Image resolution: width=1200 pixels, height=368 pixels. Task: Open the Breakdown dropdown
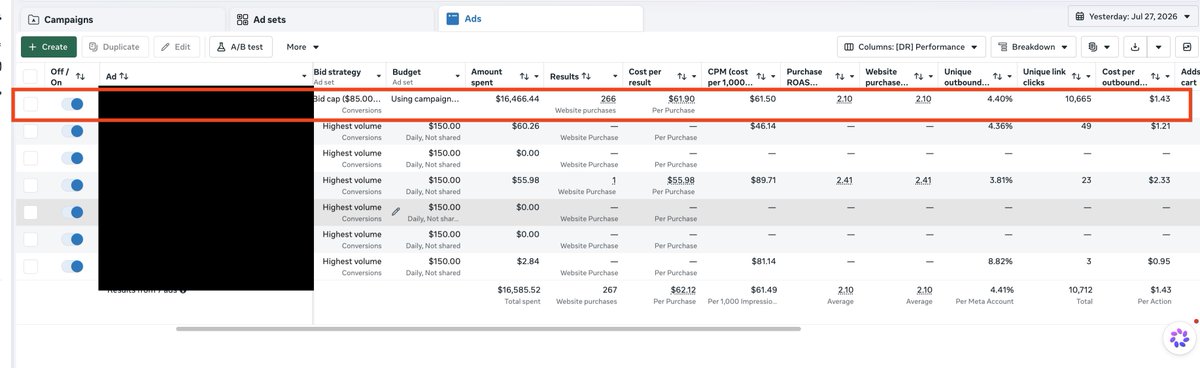point(1033,47)
